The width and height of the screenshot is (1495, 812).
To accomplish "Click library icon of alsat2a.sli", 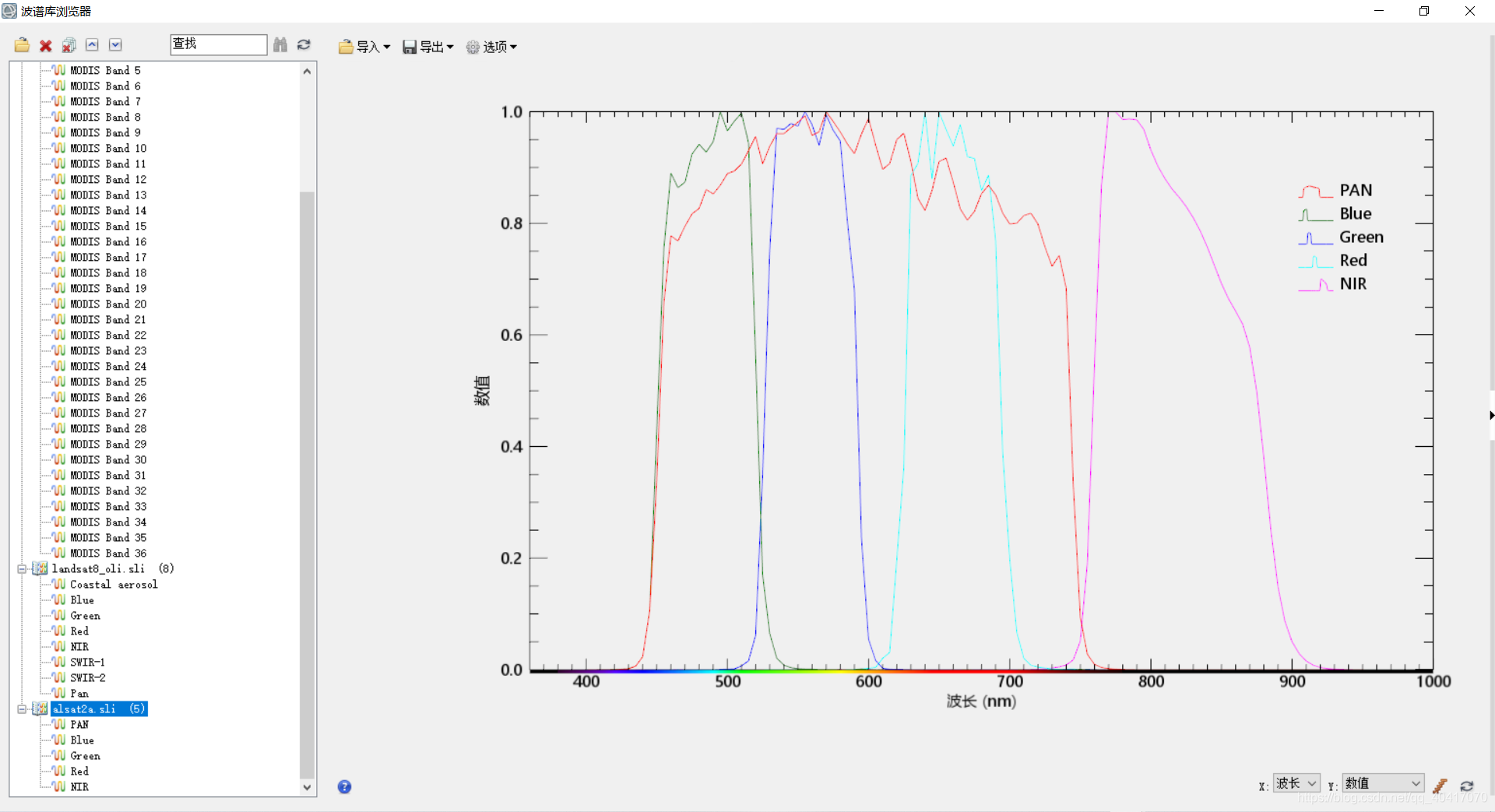I will coord(40,708).
